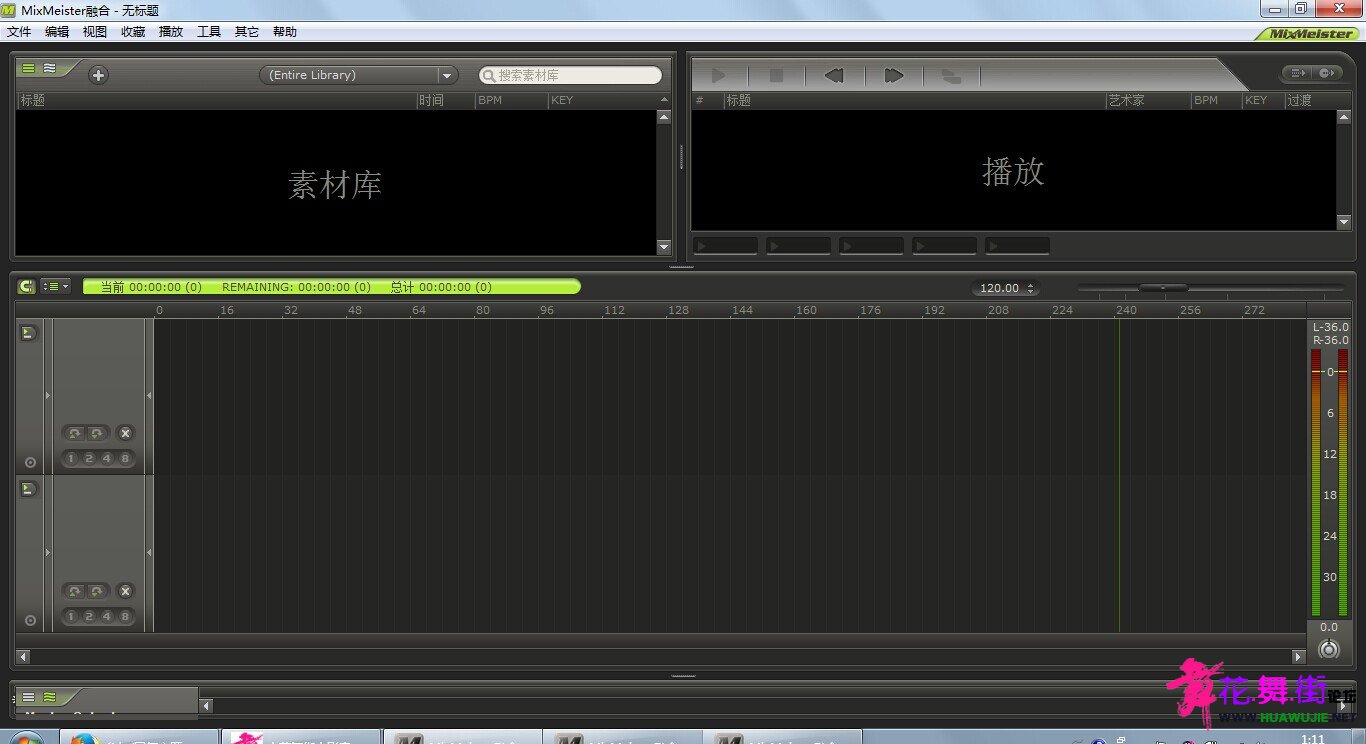
Task: Collapse second track header right arrow
Action: click(149, 552)
